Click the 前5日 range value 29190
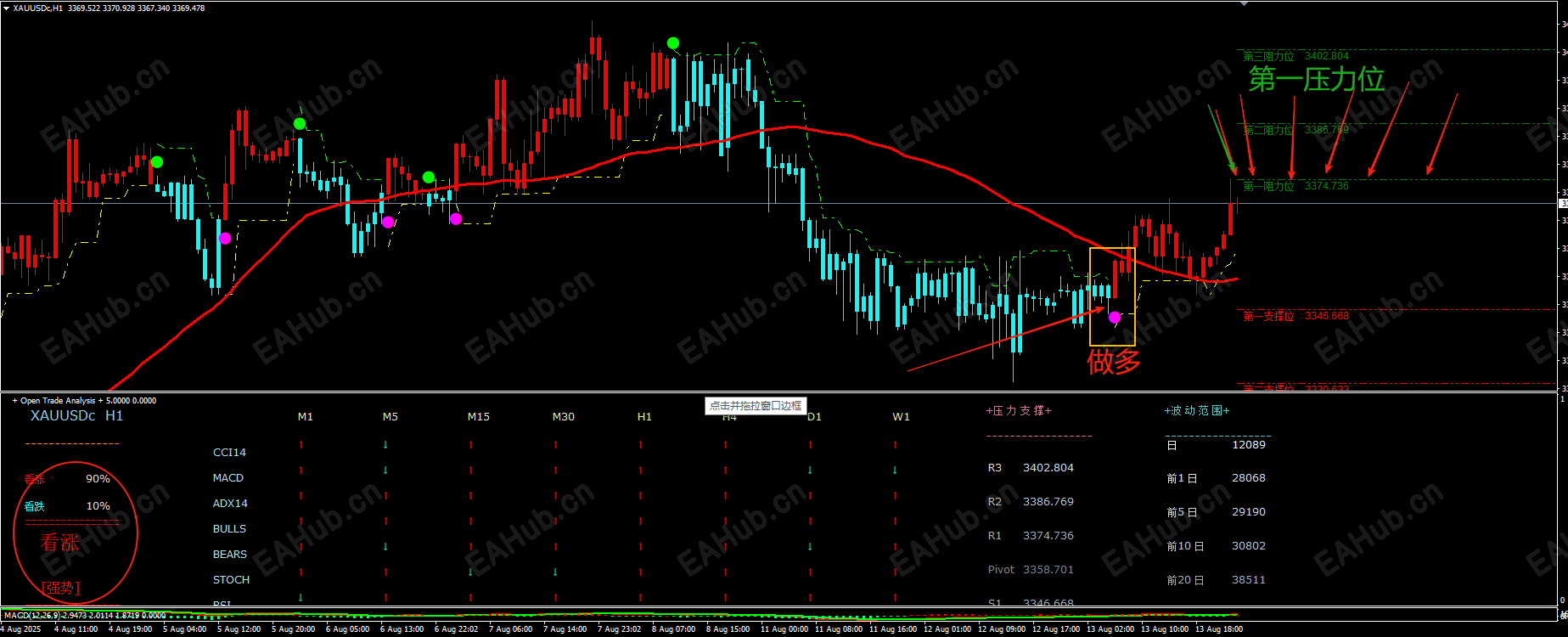 (1249, 512)
